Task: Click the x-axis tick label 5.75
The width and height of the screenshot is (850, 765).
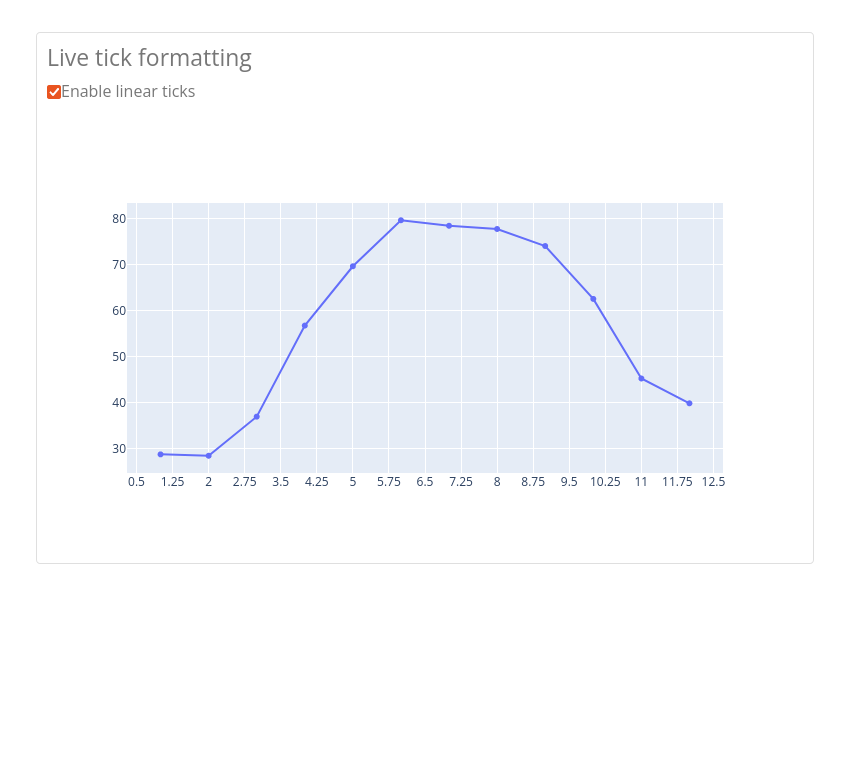Action: pos(389,482)
